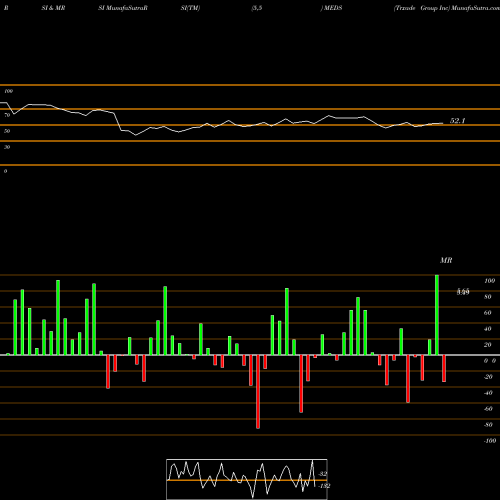Image resolution: width=500 pixels, height=500 pixels.
Task: Click the MR axis label -40
Action: click(488, 393)
